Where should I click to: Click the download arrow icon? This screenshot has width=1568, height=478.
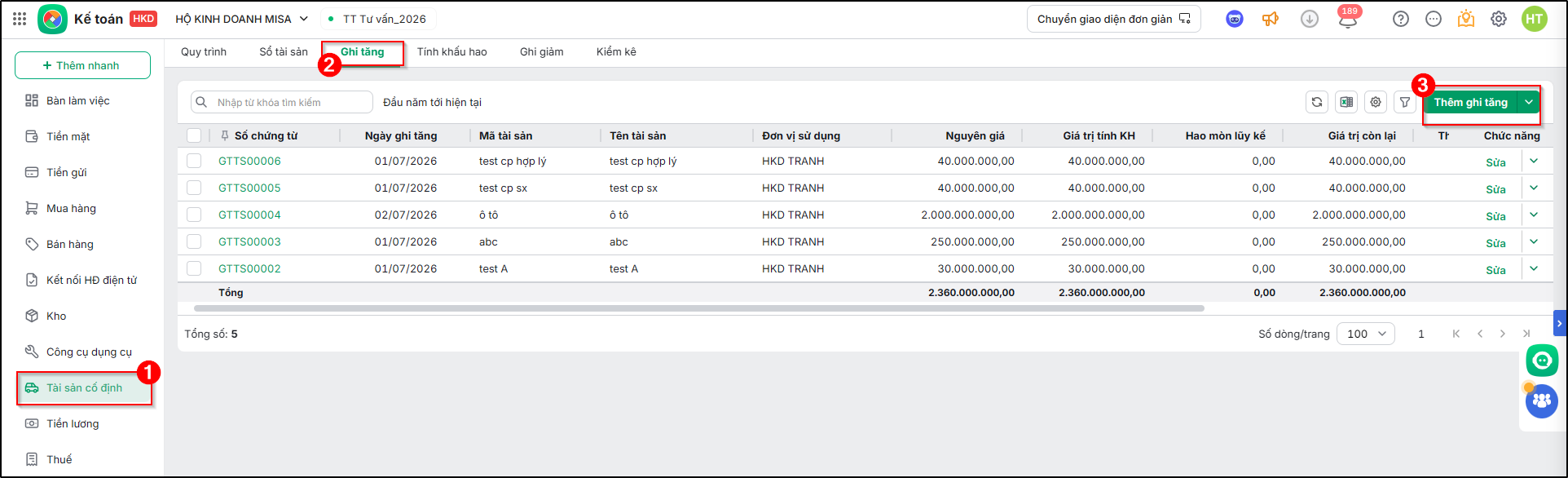pos(1310,19)
